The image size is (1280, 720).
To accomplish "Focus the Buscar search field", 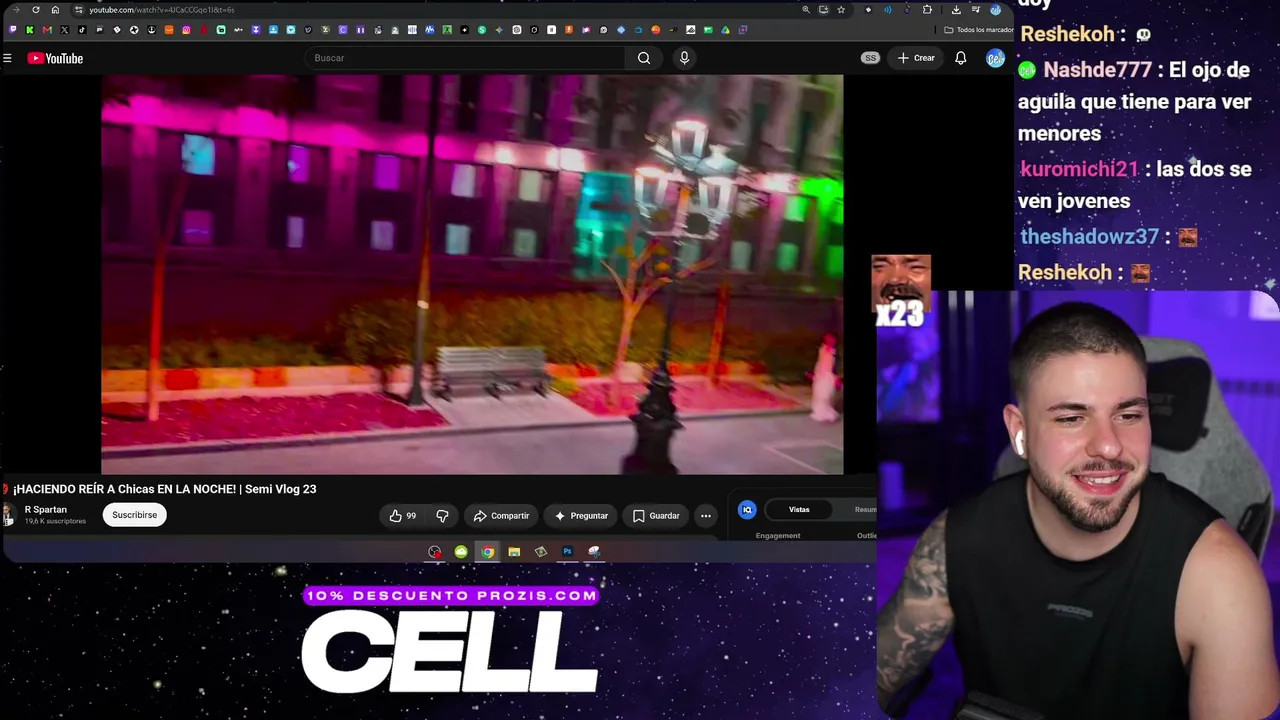I will click(x=466, y=58).
